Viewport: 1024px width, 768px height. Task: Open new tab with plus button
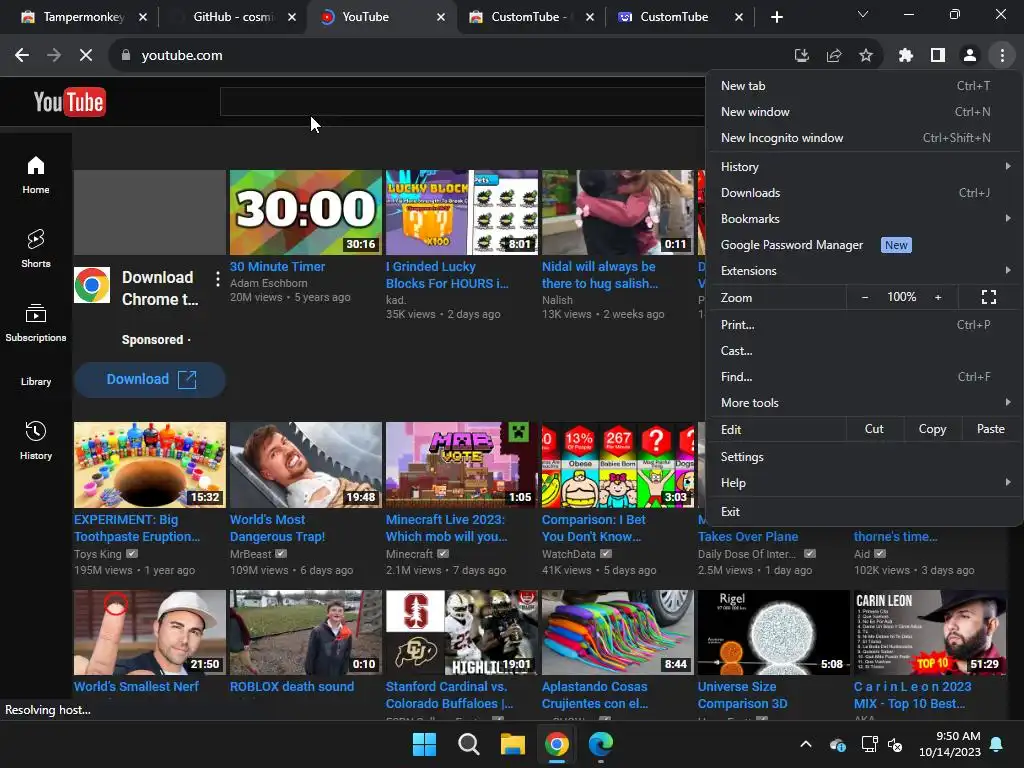click(776, 17)
